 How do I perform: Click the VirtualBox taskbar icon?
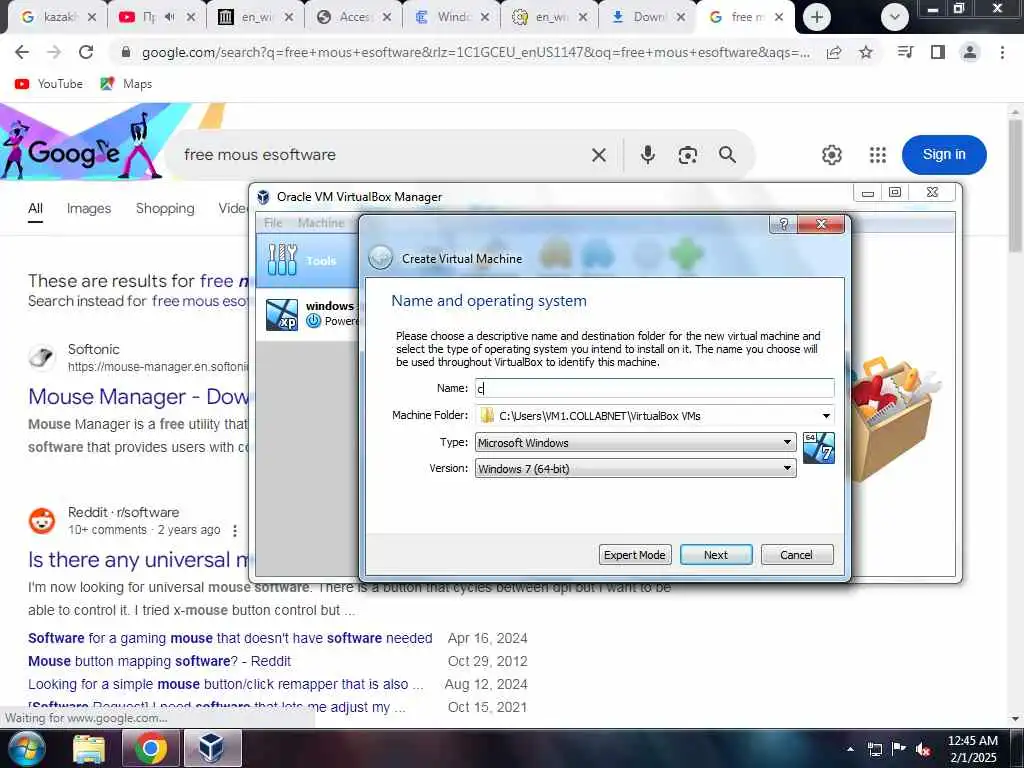(212, 748)
